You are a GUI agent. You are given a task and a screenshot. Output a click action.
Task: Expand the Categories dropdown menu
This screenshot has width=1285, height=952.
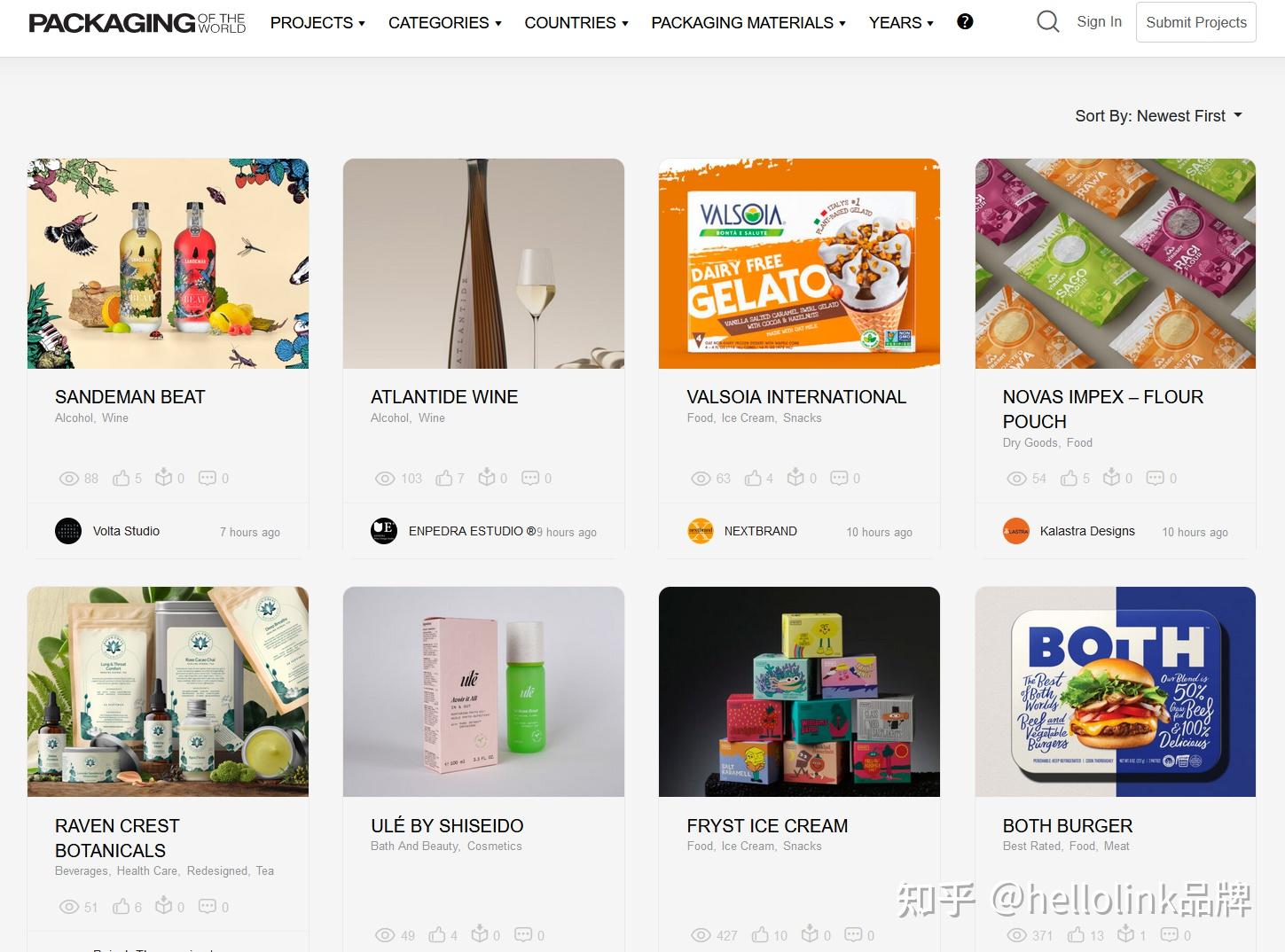(x=445, y=23)
